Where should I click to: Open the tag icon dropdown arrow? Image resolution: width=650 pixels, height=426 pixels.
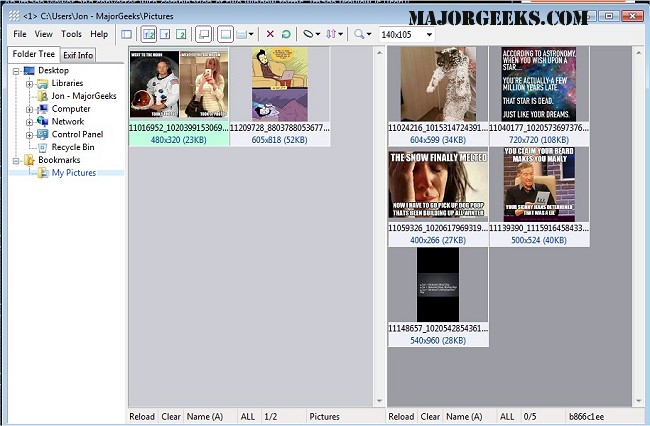318,34
